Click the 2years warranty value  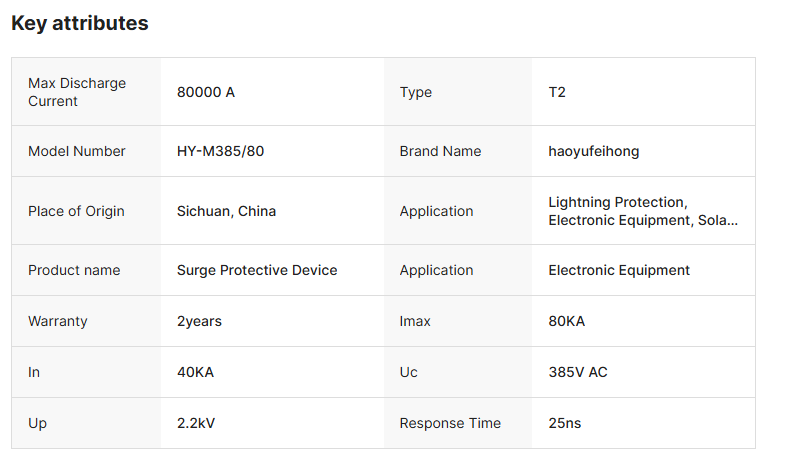pyautogui.click(x=199, y=321)
